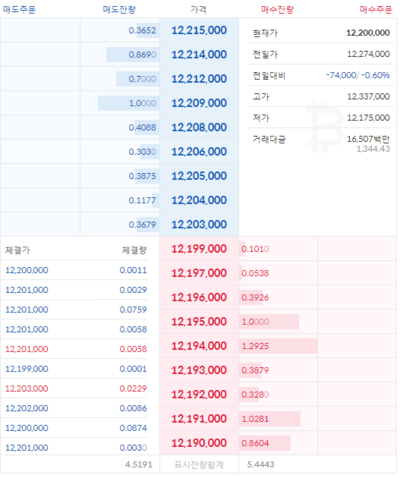Click bid quantity 1.2925
Viewport: 400px width, 478px height.
click(255, 346)
